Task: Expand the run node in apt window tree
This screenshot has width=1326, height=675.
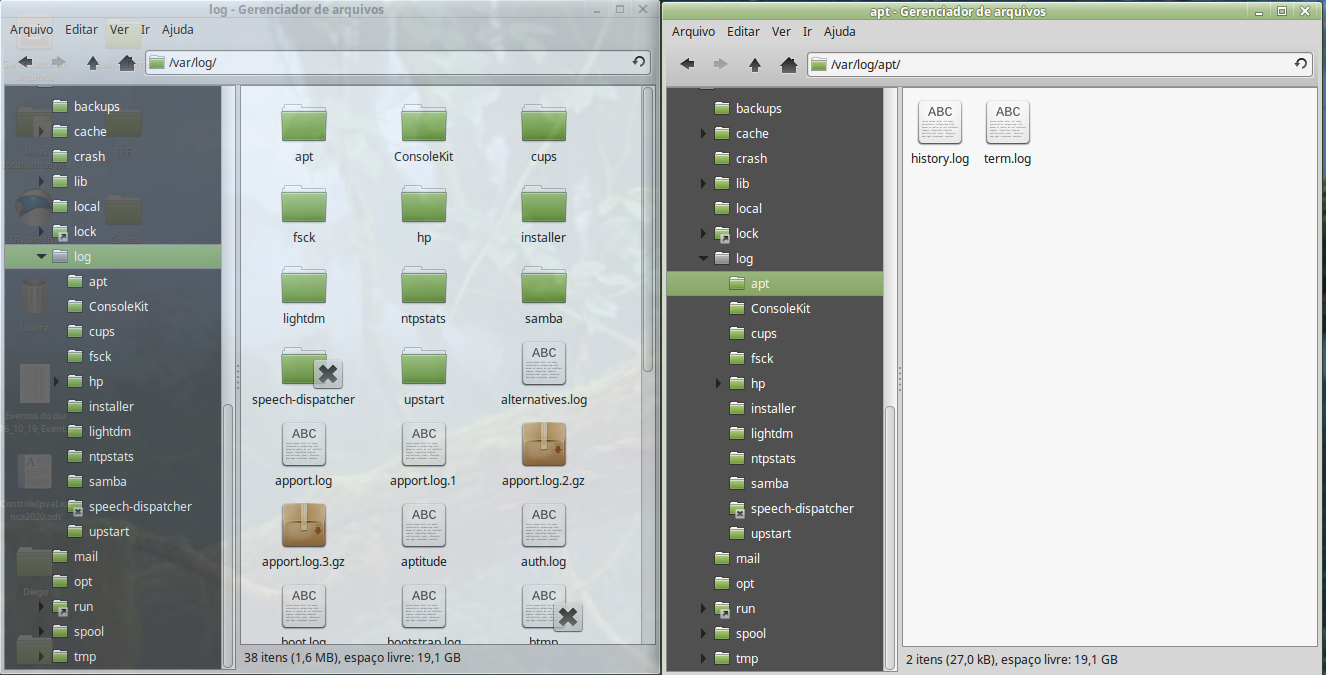Action: tap(703, 608)
